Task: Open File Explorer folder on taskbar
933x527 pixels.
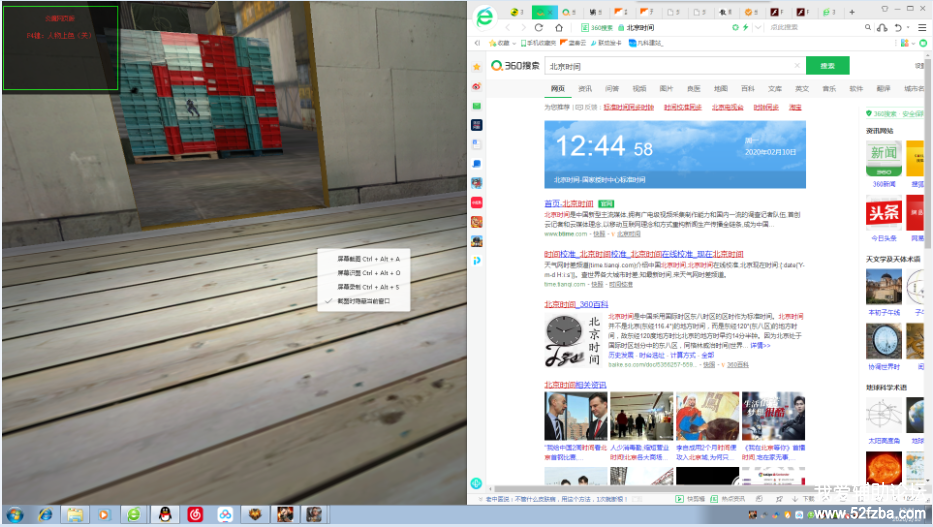Action: 75,515
